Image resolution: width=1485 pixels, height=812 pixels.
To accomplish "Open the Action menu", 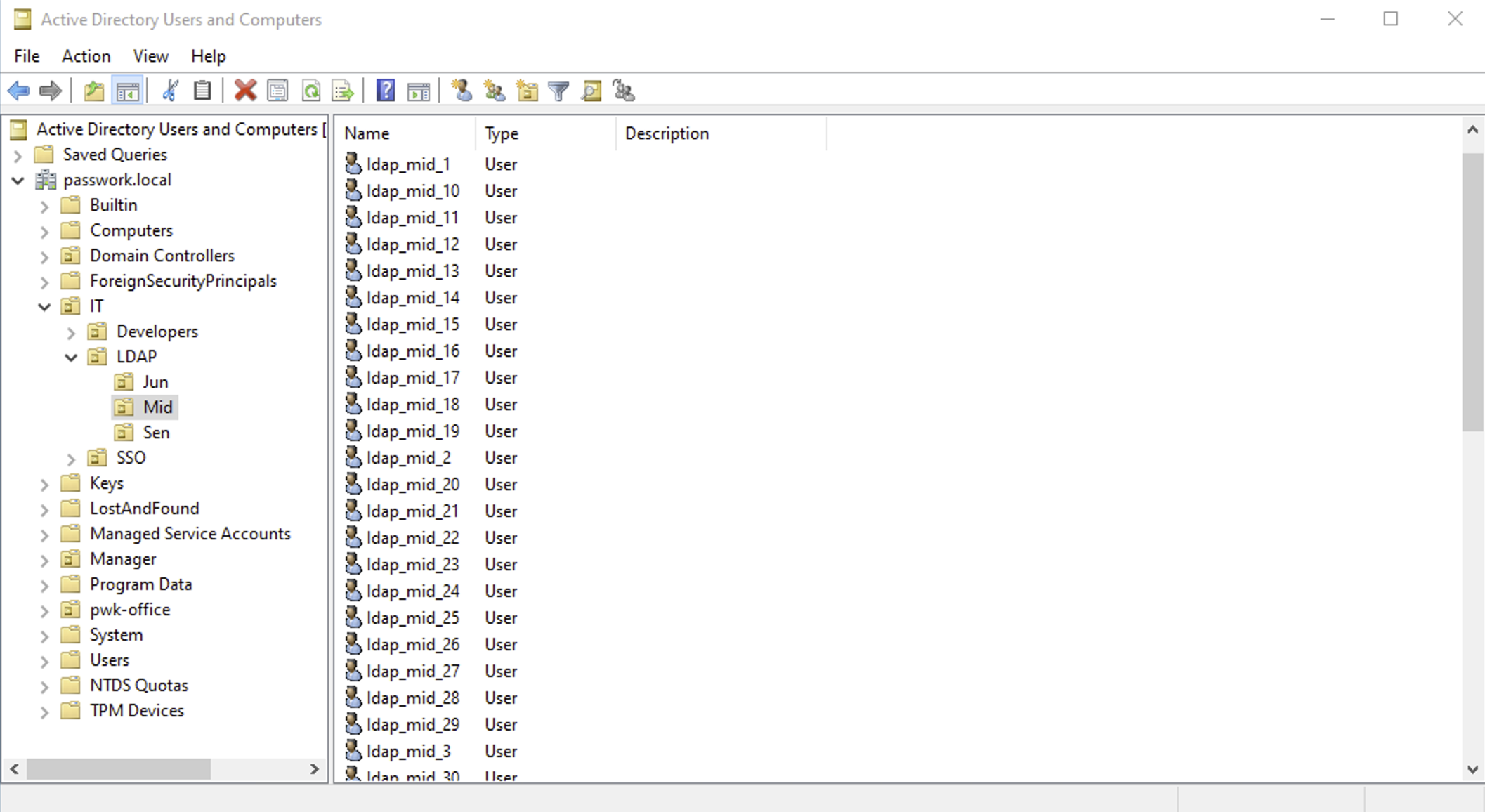I will pos(86,55).
